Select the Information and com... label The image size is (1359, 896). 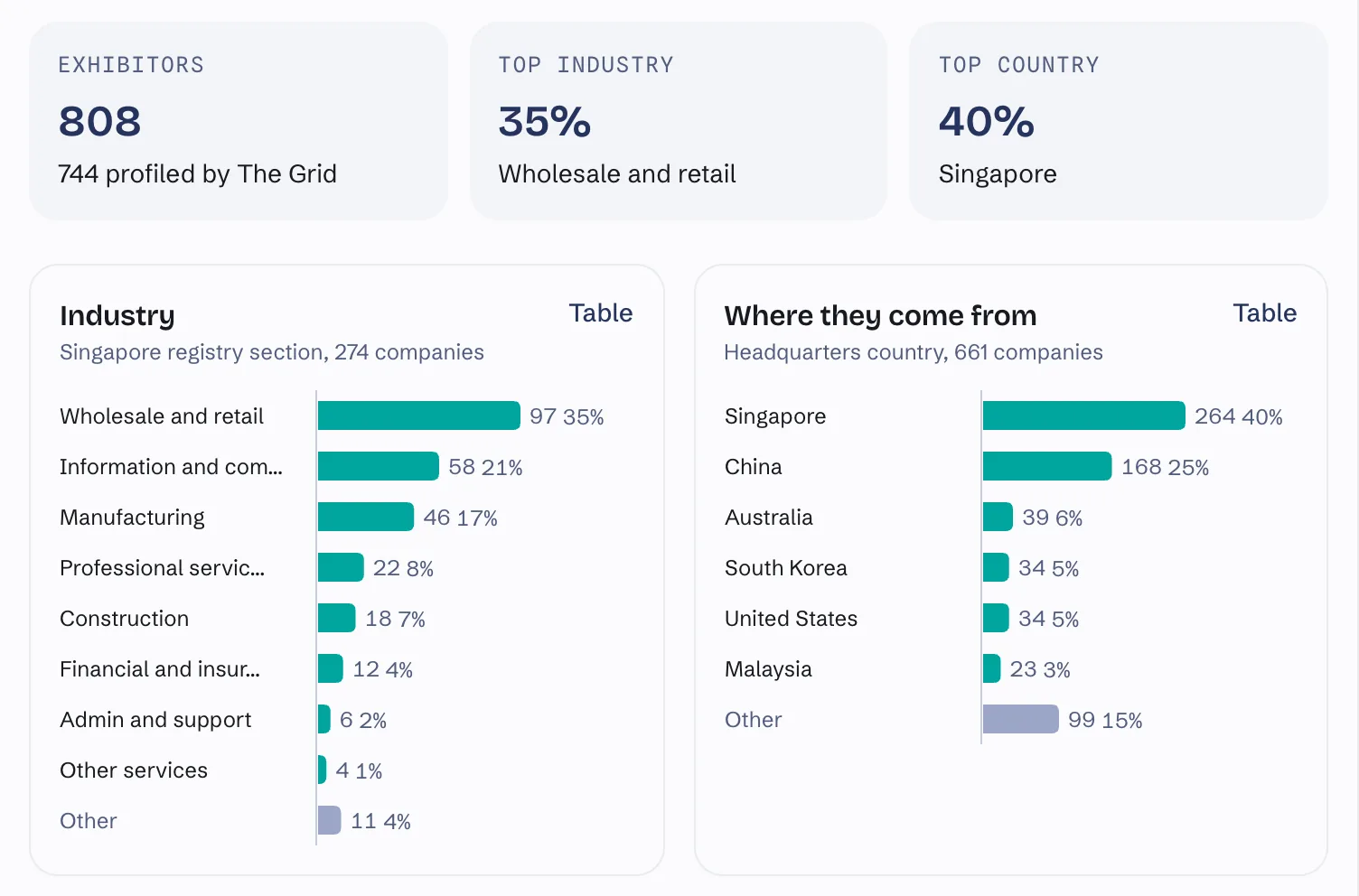tap(171, 467)
